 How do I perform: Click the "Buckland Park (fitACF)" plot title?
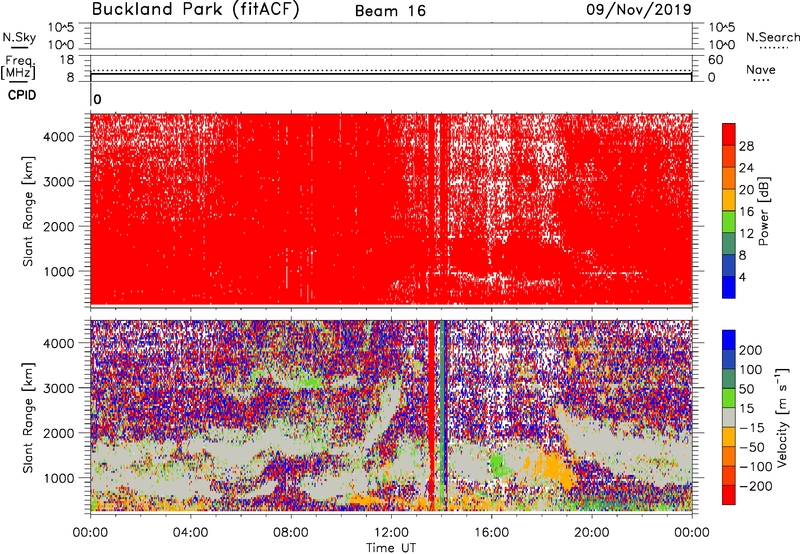click(195, 9)
